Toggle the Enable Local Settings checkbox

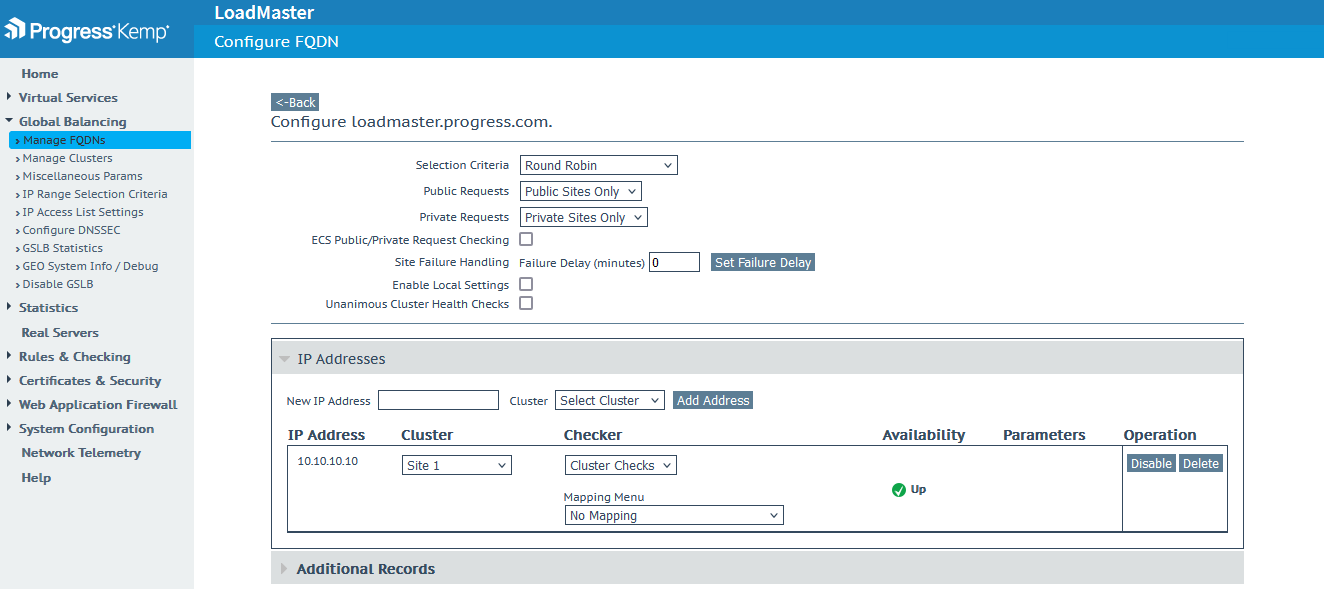click(526, 284)
